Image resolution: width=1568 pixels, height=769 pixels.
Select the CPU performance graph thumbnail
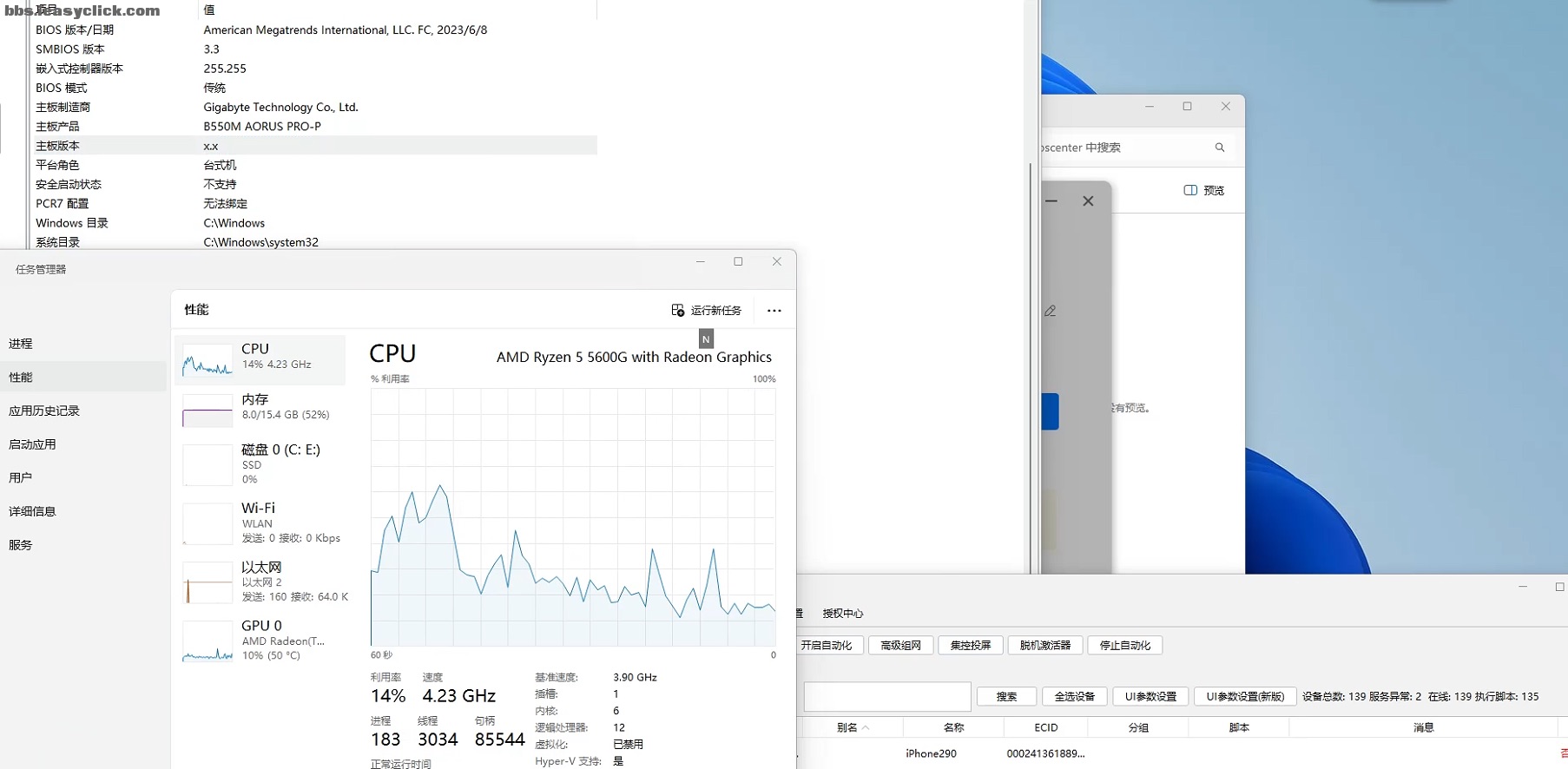tap(208, 360)
